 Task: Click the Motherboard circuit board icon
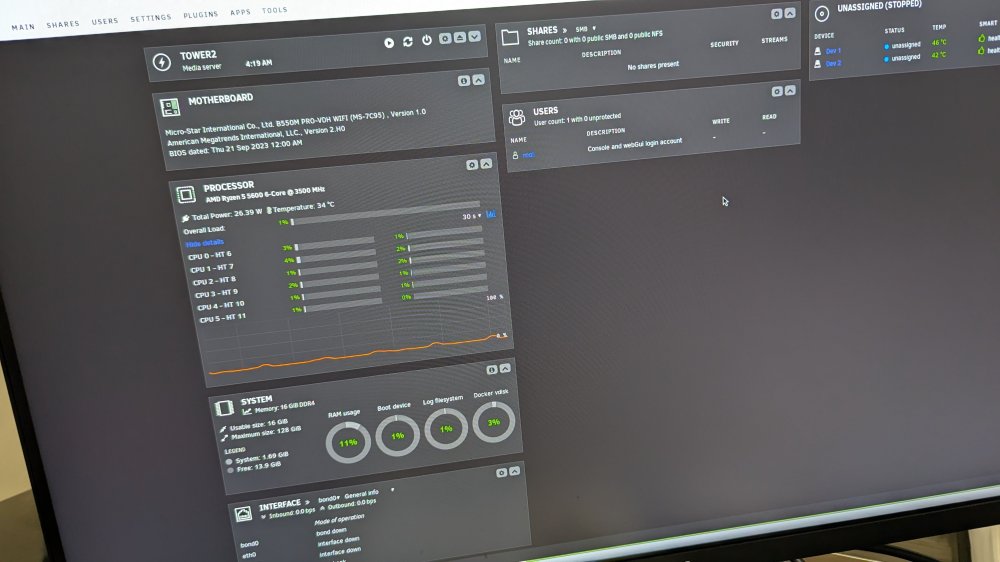point(170,107)
